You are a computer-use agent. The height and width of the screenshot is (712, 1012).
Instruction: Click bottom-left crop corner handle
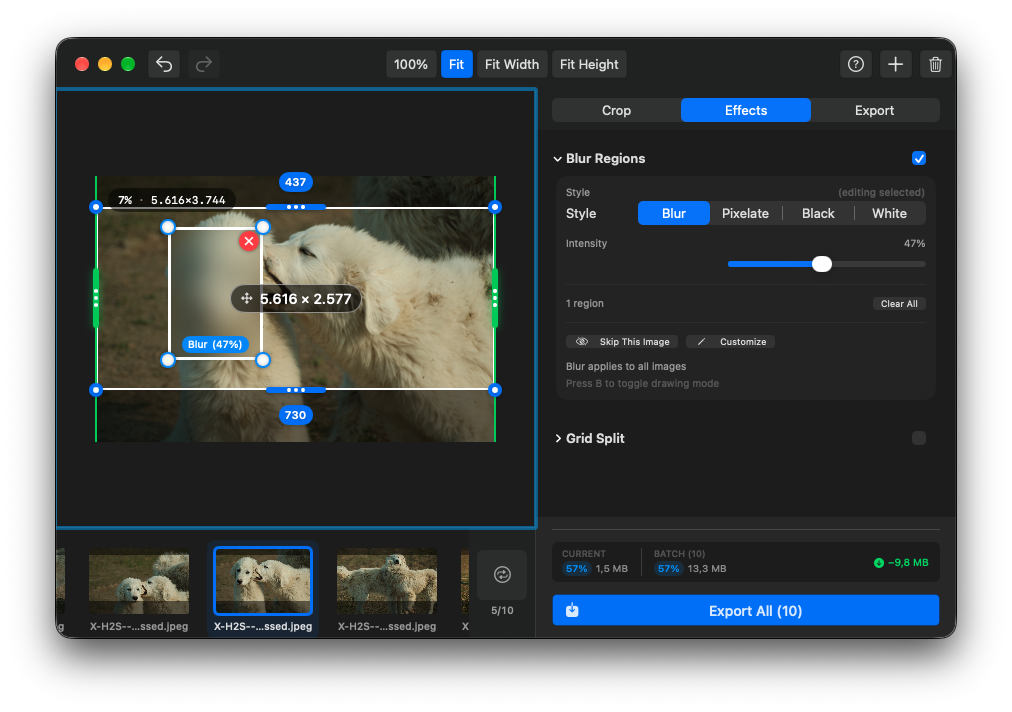(96, 390)
